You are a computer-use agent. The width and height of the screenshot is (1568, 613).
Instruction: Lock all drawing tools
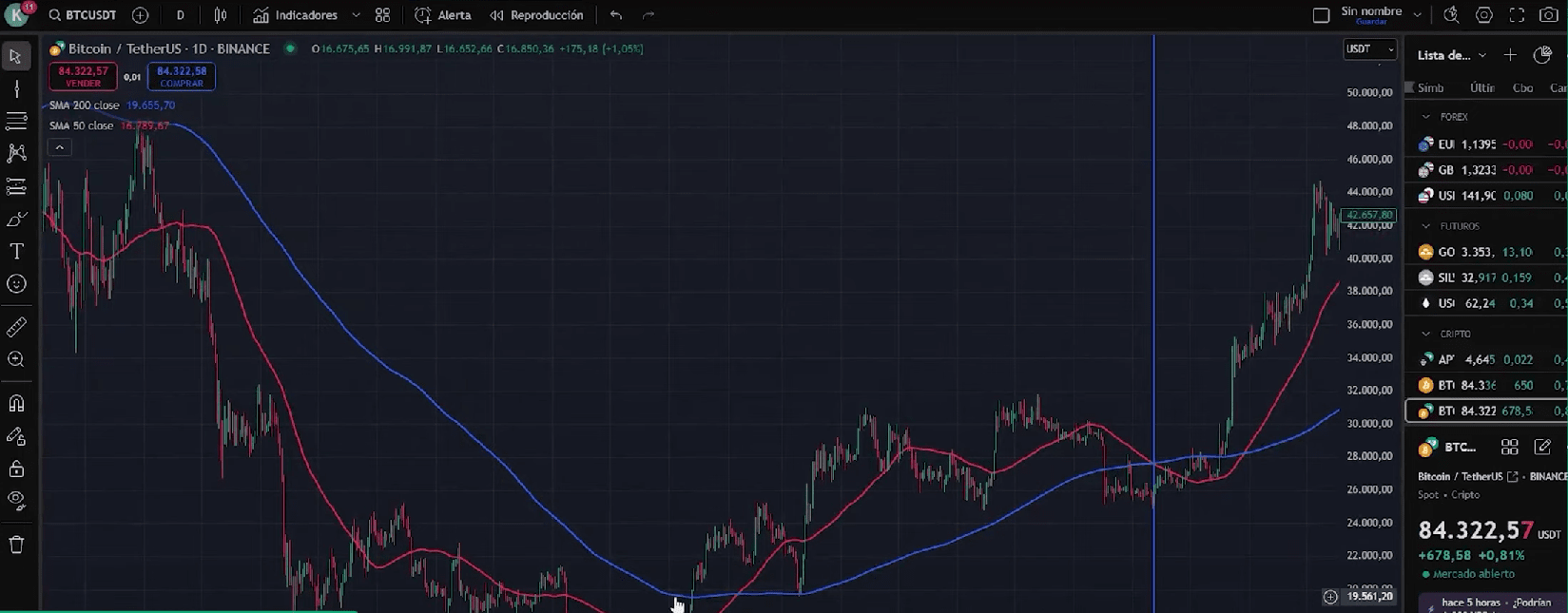coord(16,469)
